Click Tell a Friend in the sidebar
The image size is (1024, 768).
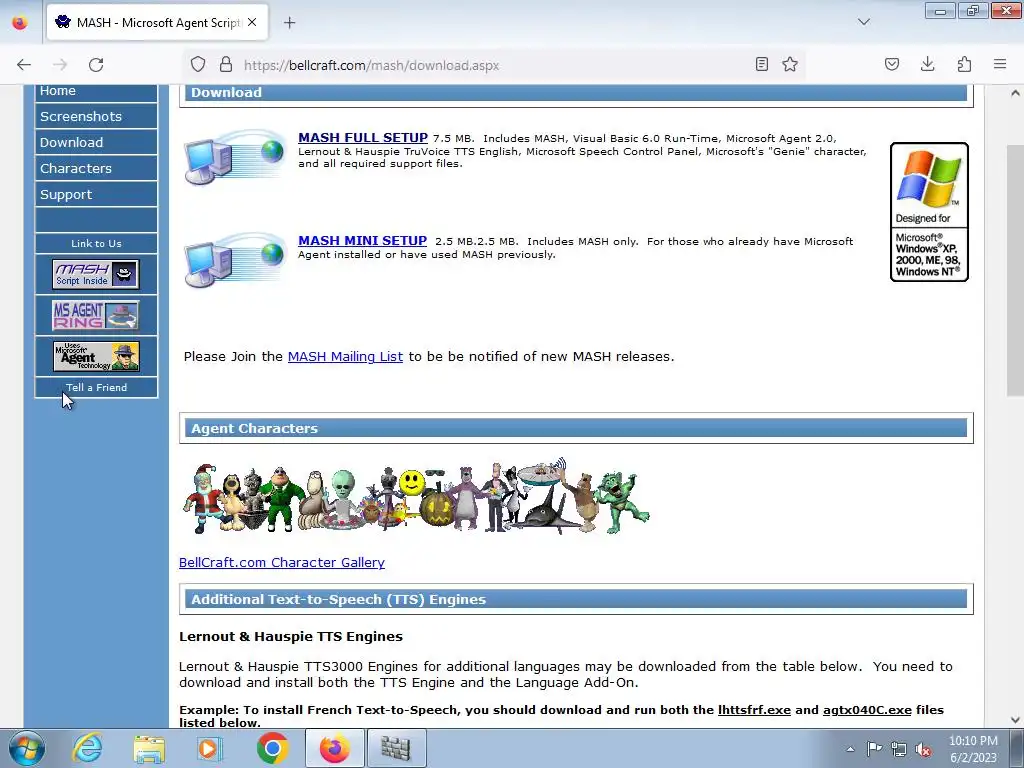click(x=96, y=387)
